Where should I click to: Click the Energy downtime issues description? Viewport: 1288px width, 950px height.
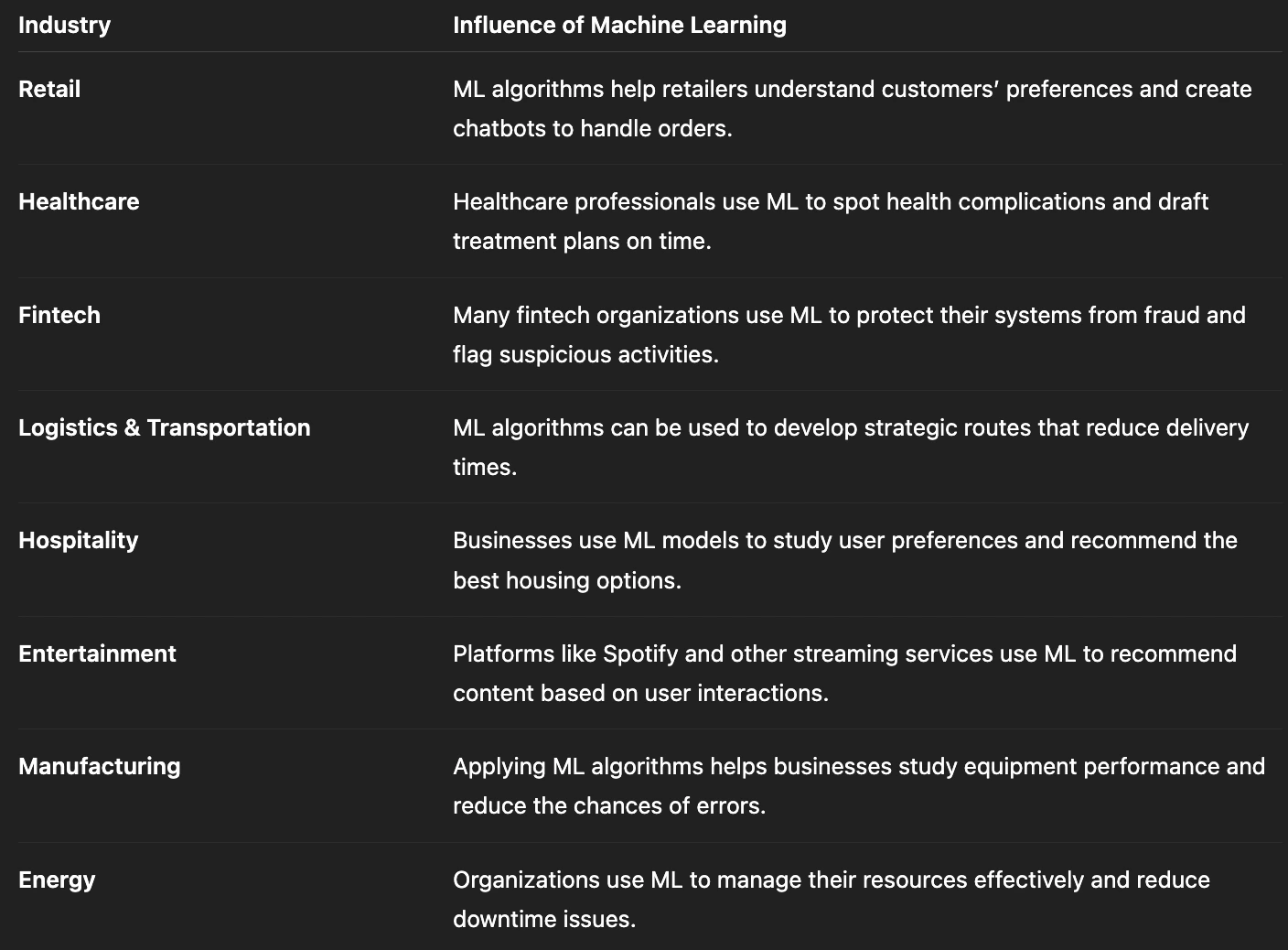point(831,899)
